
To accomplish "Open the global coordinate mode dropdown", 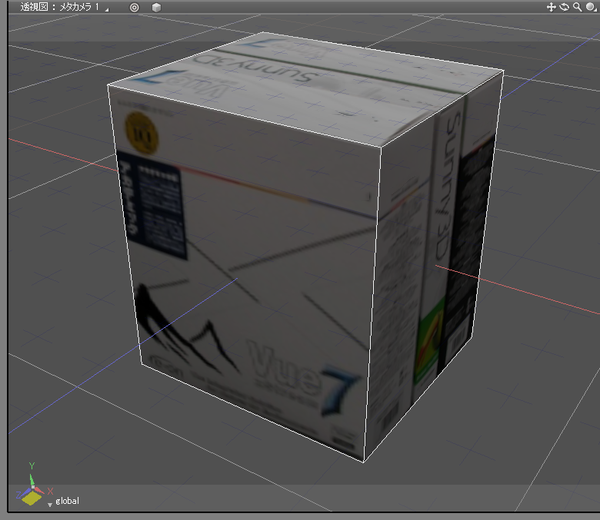I will coord(50,505).
